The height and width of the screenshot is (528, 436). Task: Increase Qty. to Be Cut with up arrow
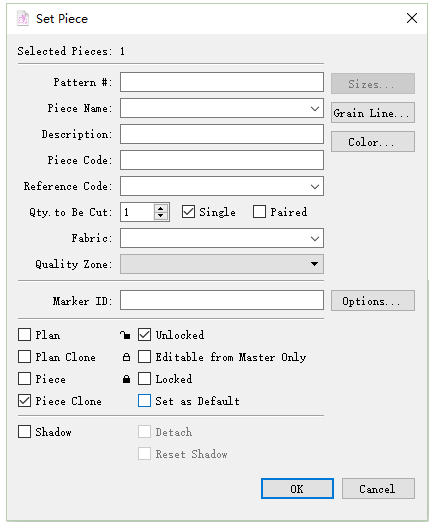click(x=161, y=208)
